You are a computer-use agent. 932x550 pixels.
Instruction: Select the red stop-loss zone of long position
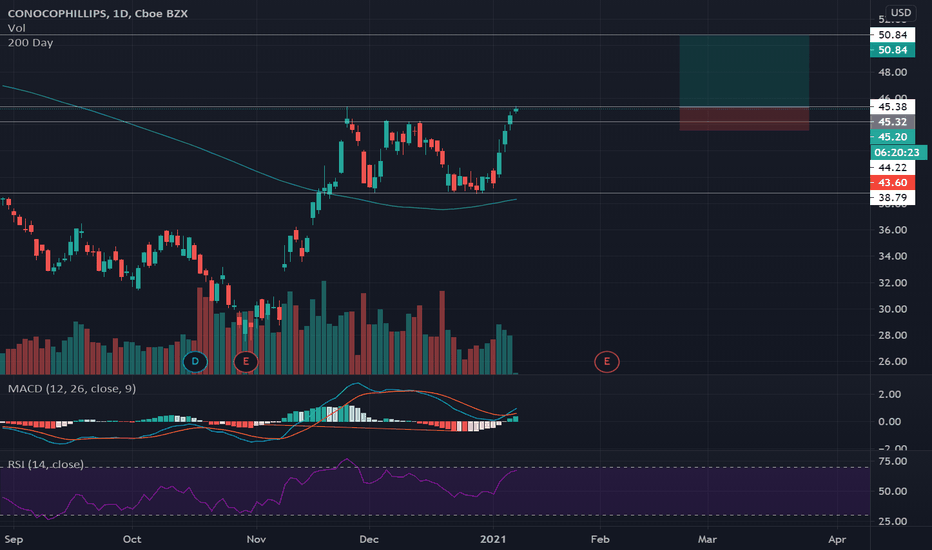[x=744, y=119]
